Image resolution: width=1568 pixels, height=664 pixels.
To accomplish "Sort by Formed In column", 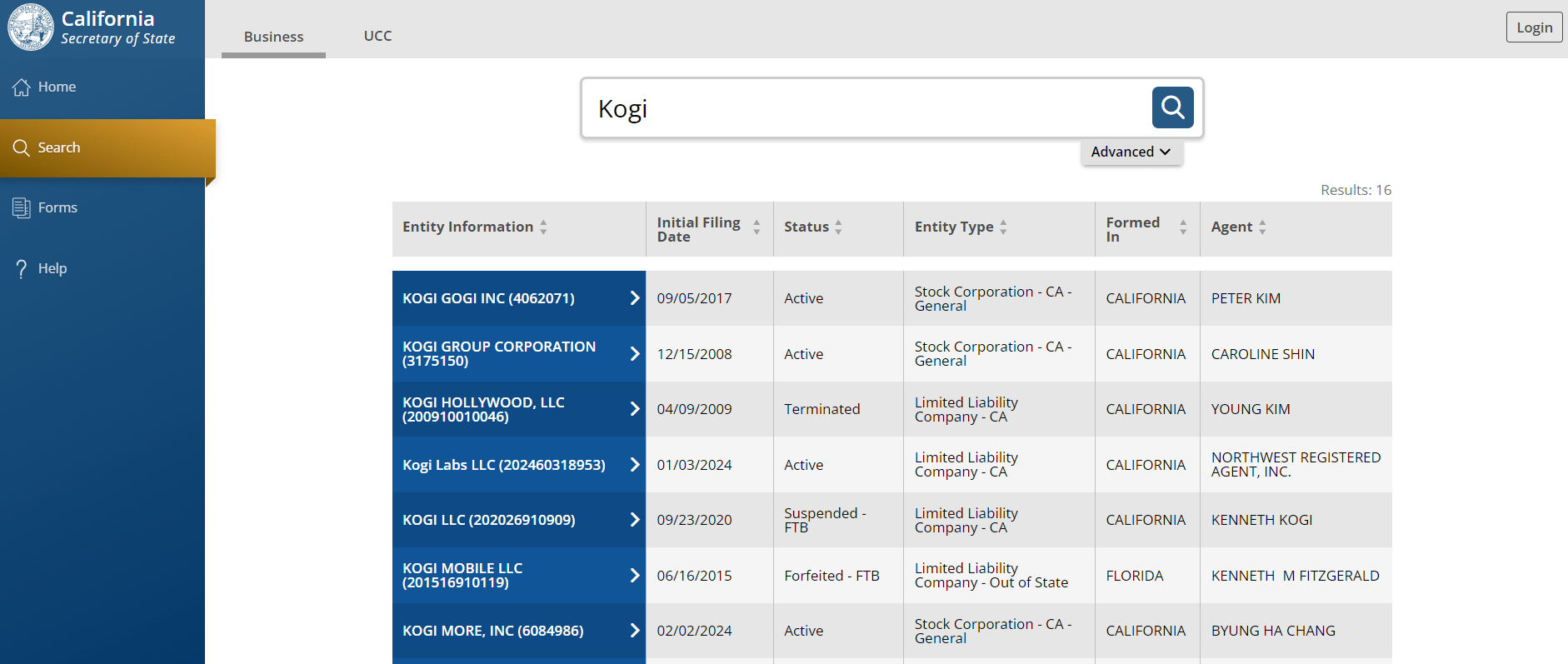I will (1182, 227).
